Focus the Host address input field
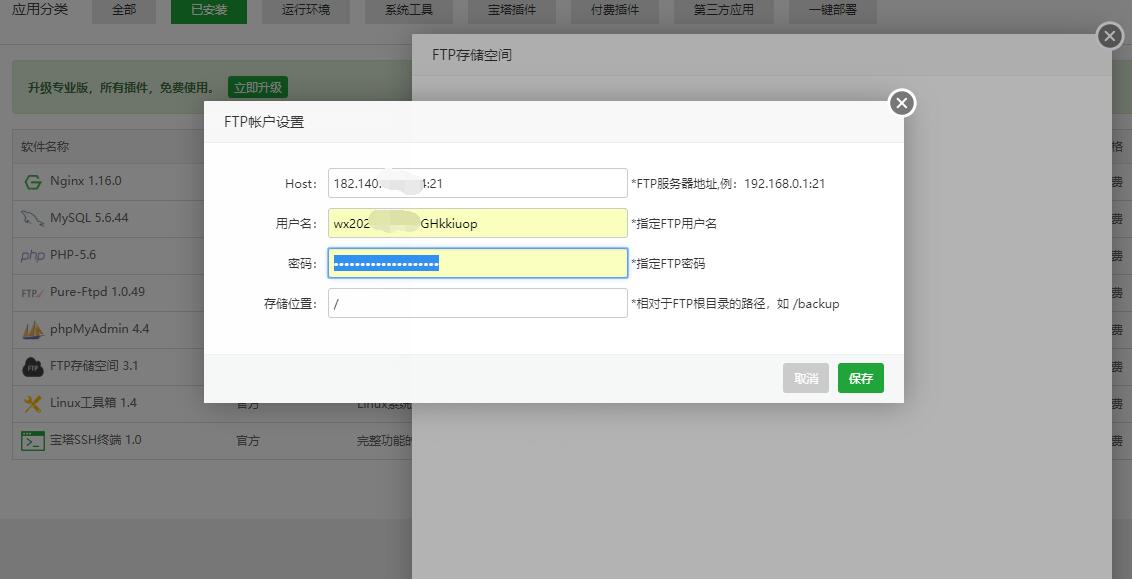The width and height of the screenshot is (1132, 579). [x=477, y=183]
